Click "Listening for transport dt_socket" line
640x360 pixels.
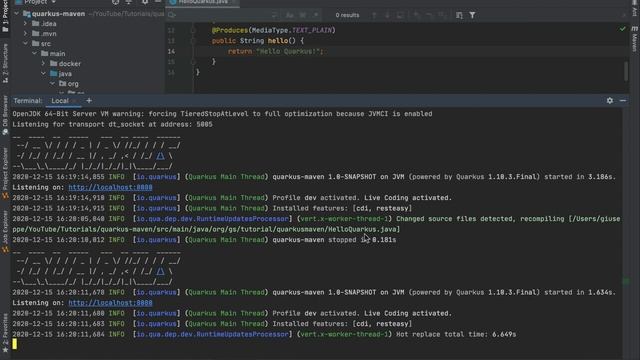[112, 124]
